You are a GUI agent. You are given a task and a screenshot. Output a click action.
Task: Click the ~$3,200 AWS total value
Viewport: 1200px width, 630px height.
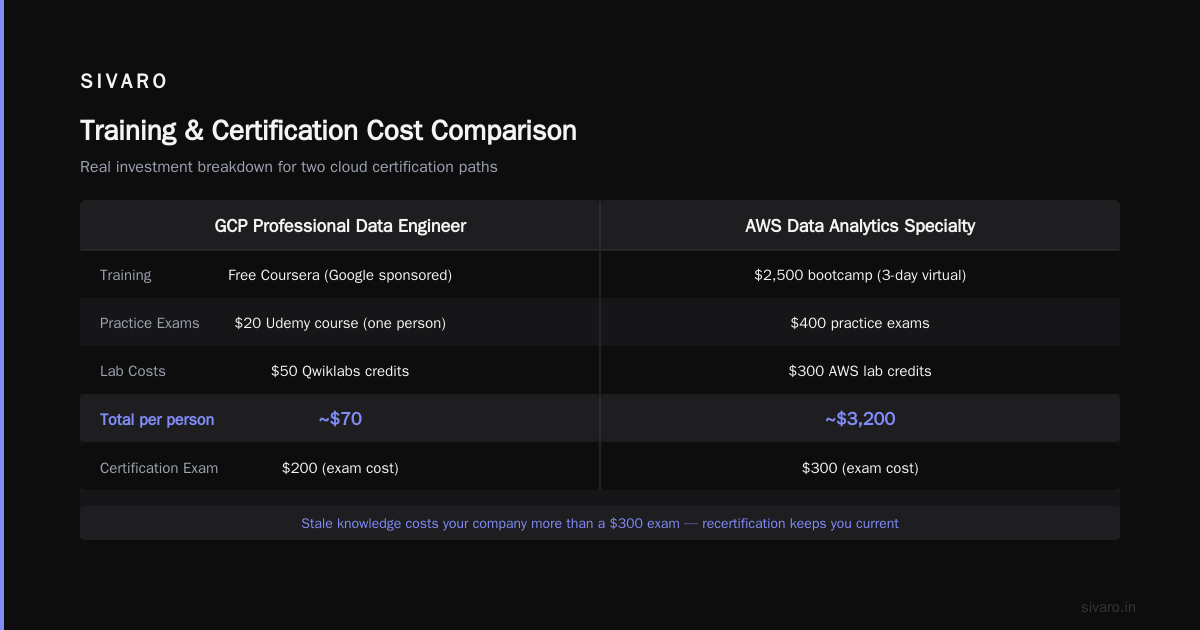860,419
